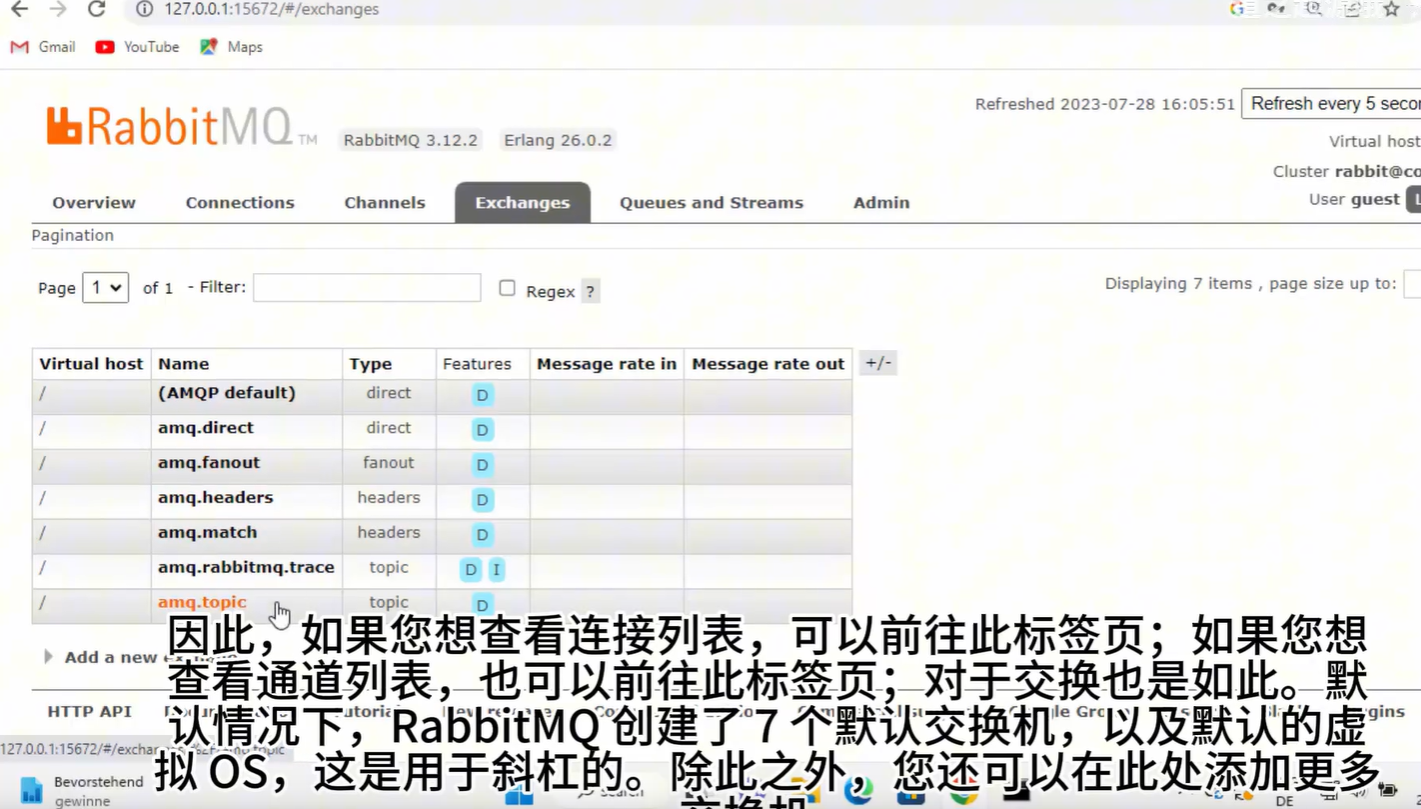Viewport: 1421px width, 809px height.
Task: Open the amq.match exchange
Action: tap(207, 533)
